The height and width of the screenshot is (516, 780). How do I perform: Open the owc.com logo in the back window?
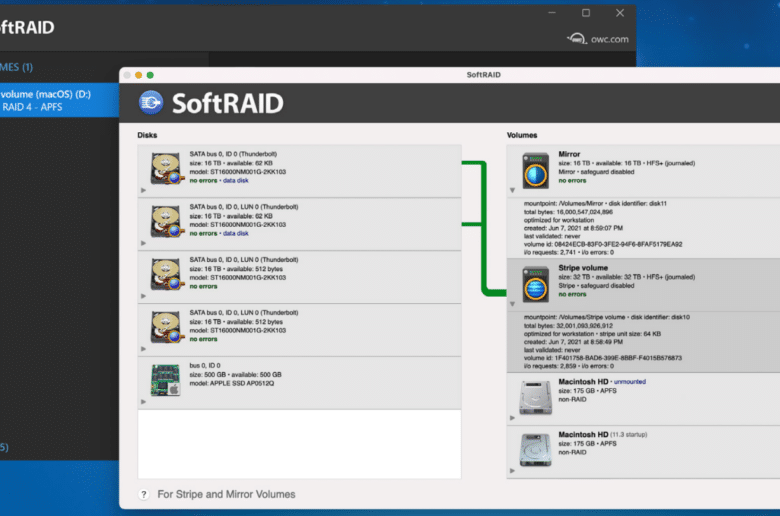click(597, 39)
